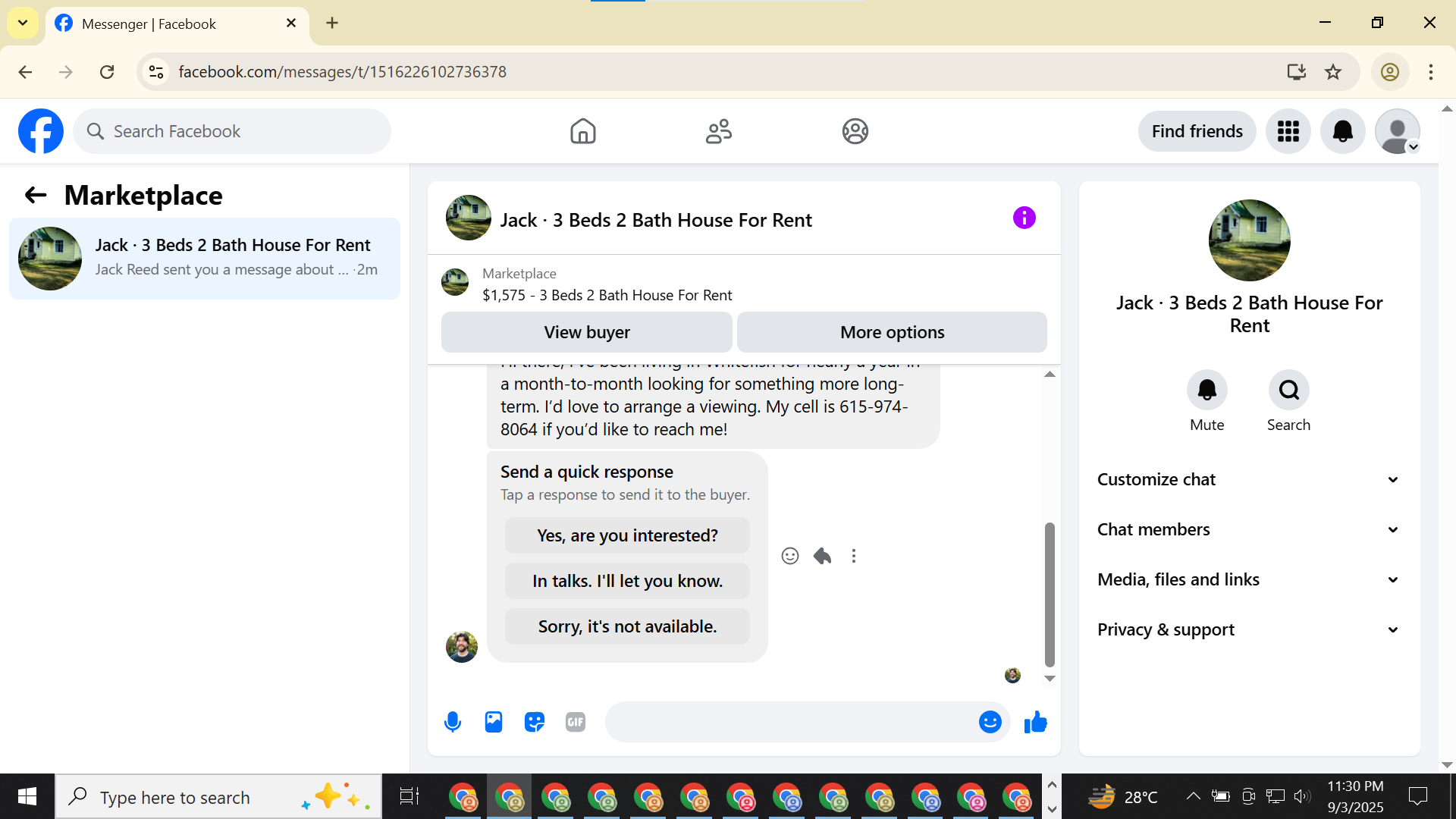Go back using Marketplace back arrow
The width and height of the screenshot is (1456, 819).
pos(36,196)
